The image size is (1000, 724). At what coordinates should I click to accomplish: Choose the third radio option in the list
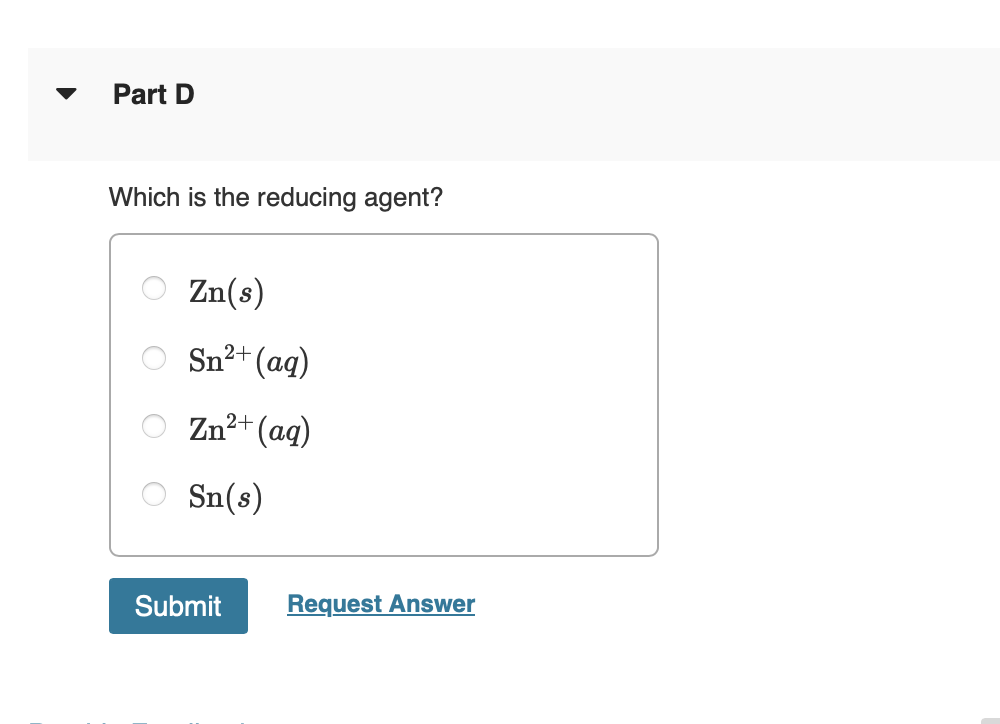153,426
